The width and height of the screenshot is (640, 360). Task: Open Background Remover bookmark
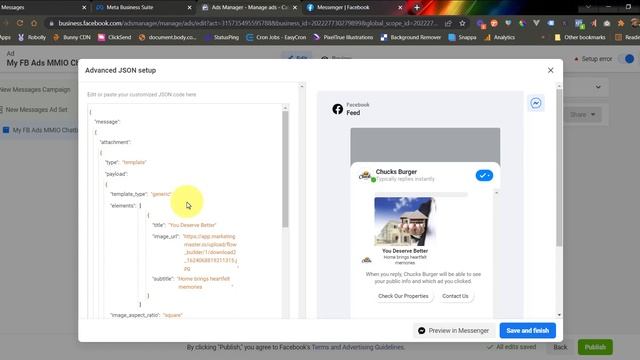tap(411, 37)
